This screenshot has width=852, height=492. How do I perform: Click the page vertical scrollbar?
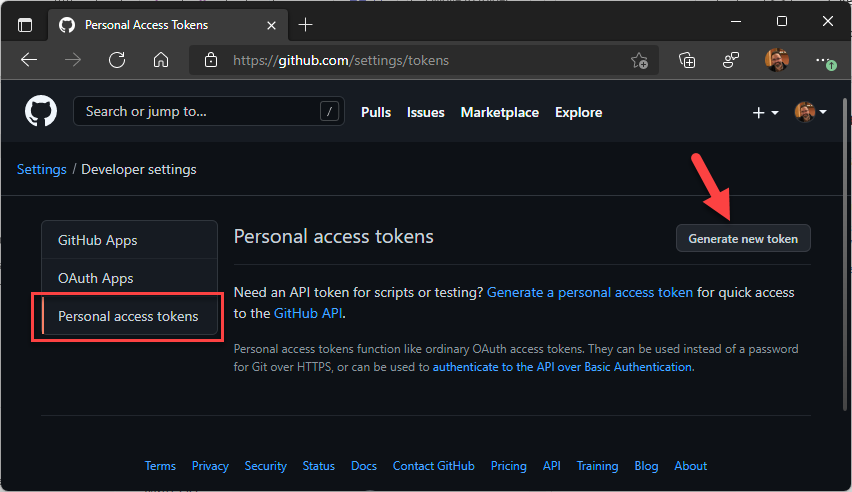(x=845, y=254)
